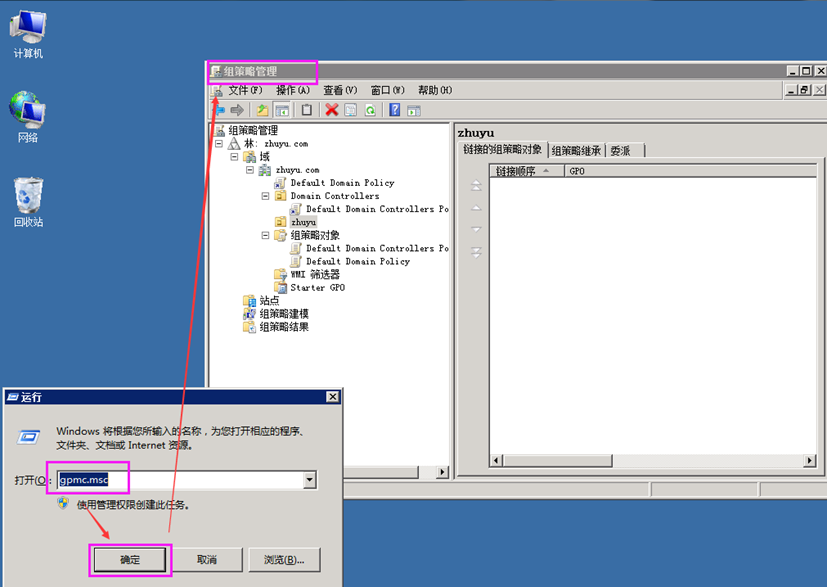Select Default Domain Controllers link under Domain Controllers
The image size is (827, 587).
coord(377,209)
